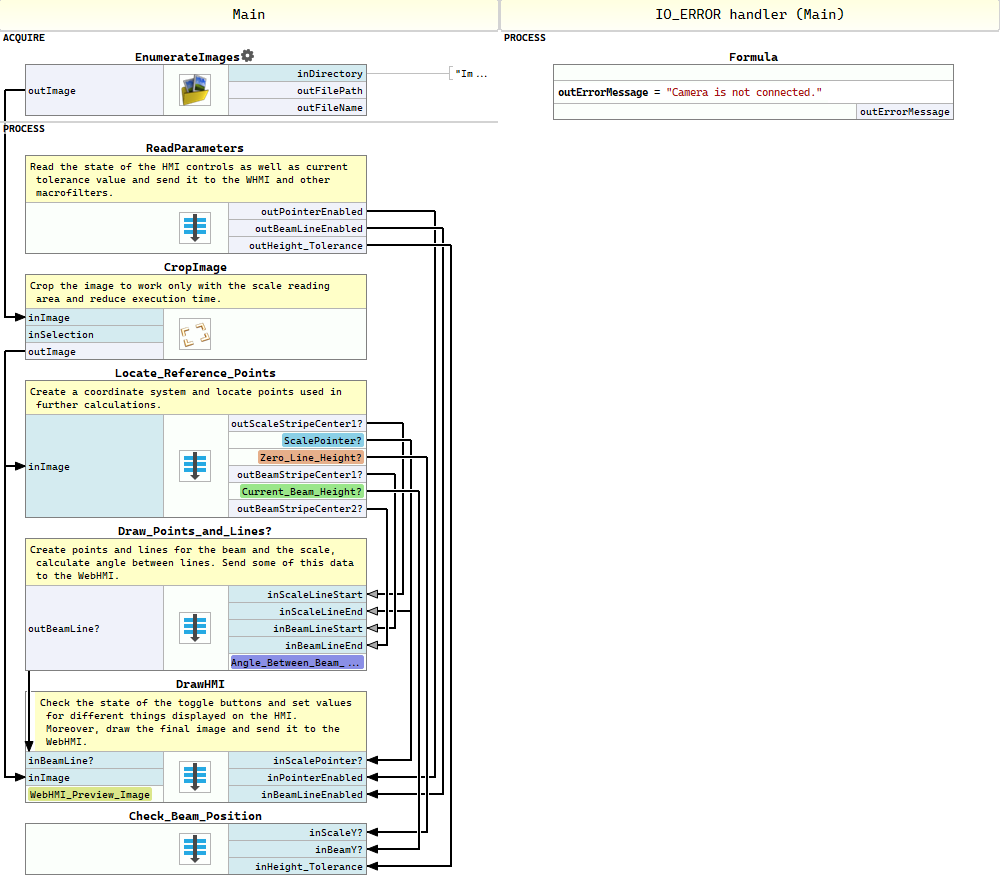Viewport: 1000px width, 880px height.
Task: Click the EnumerateImages folder icon
Action: 195,91
